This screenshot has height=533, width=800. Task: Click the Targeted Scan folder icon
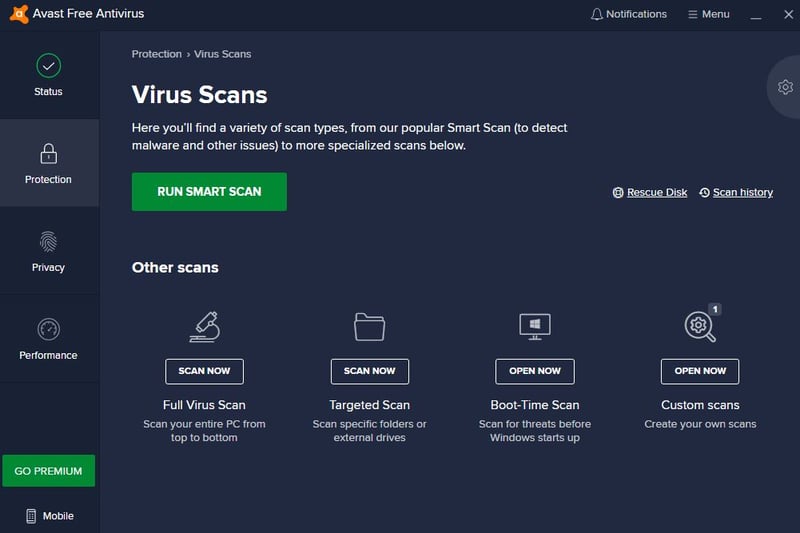tap(369, 326)
